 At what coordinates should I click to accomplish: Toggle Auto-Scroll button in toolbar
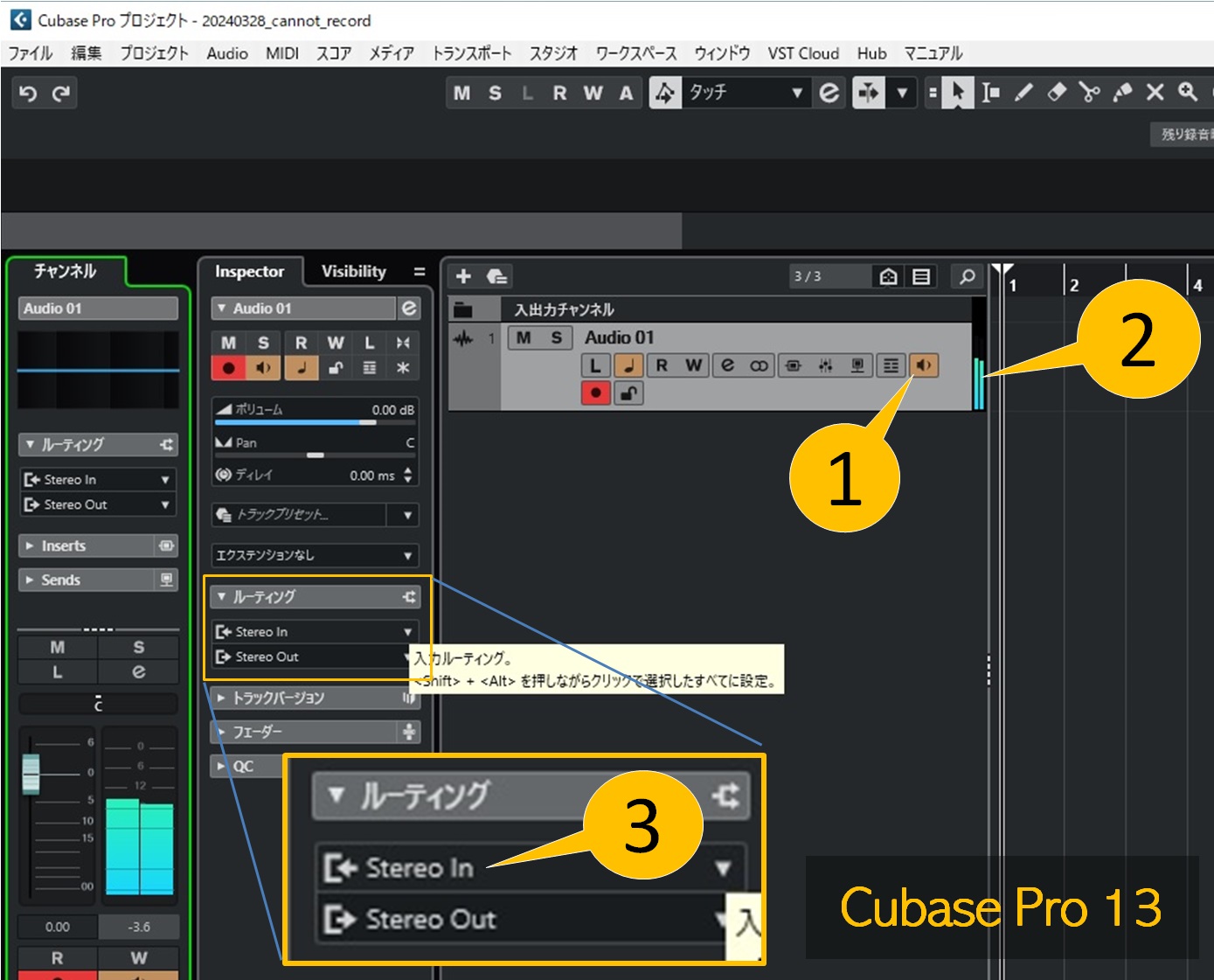[x=869, y=93]
